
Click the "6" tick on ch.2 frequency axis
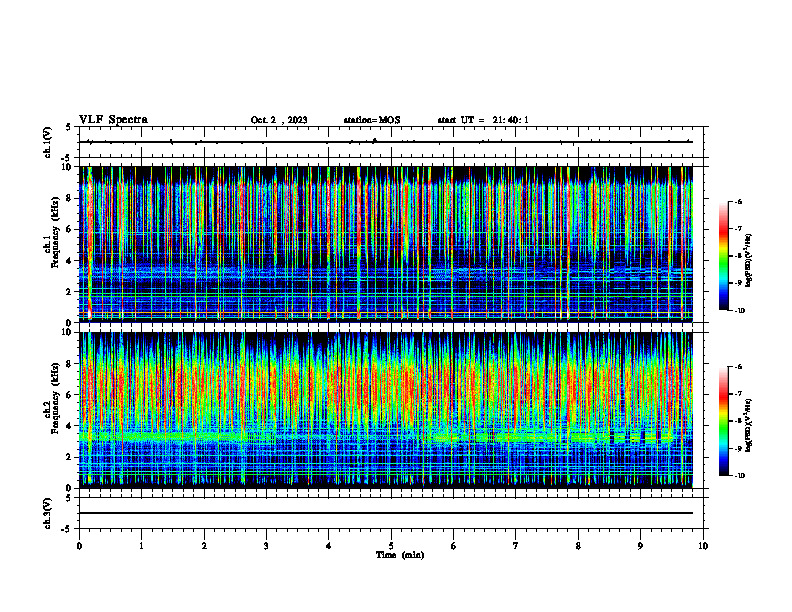pyautogui.click(x=71, y=395)
